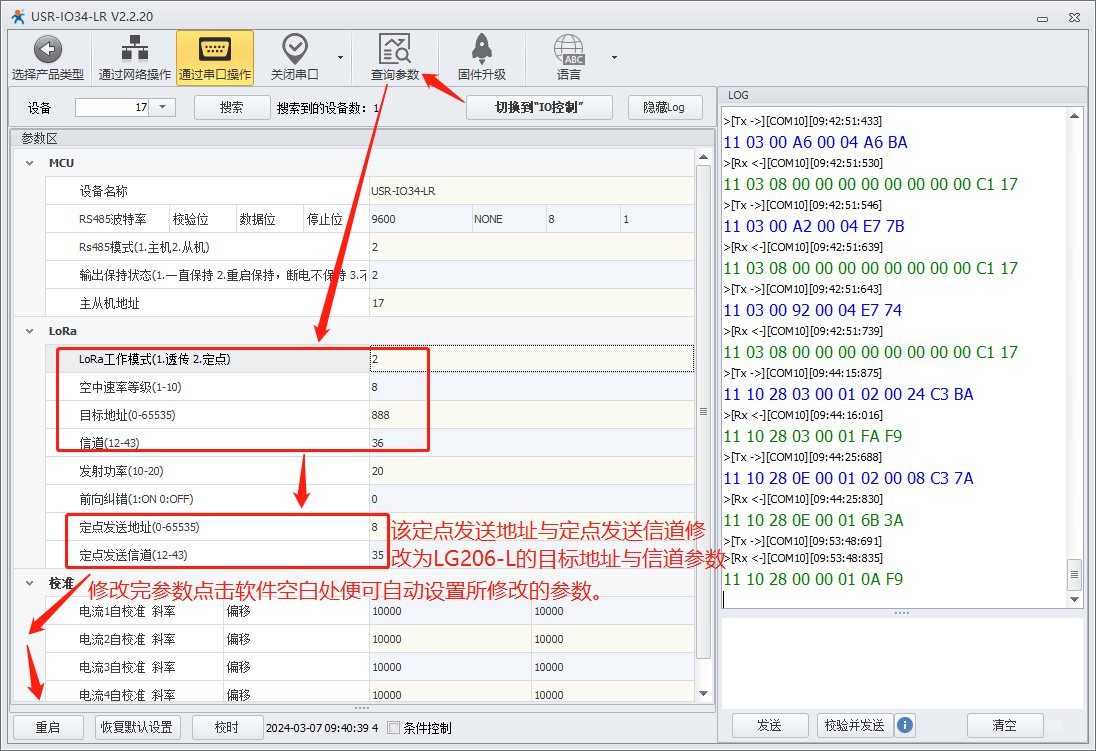This screenshot has height=751, width=1096.
Task: Close the USR-IO34-LR window
Action: 1074,17
